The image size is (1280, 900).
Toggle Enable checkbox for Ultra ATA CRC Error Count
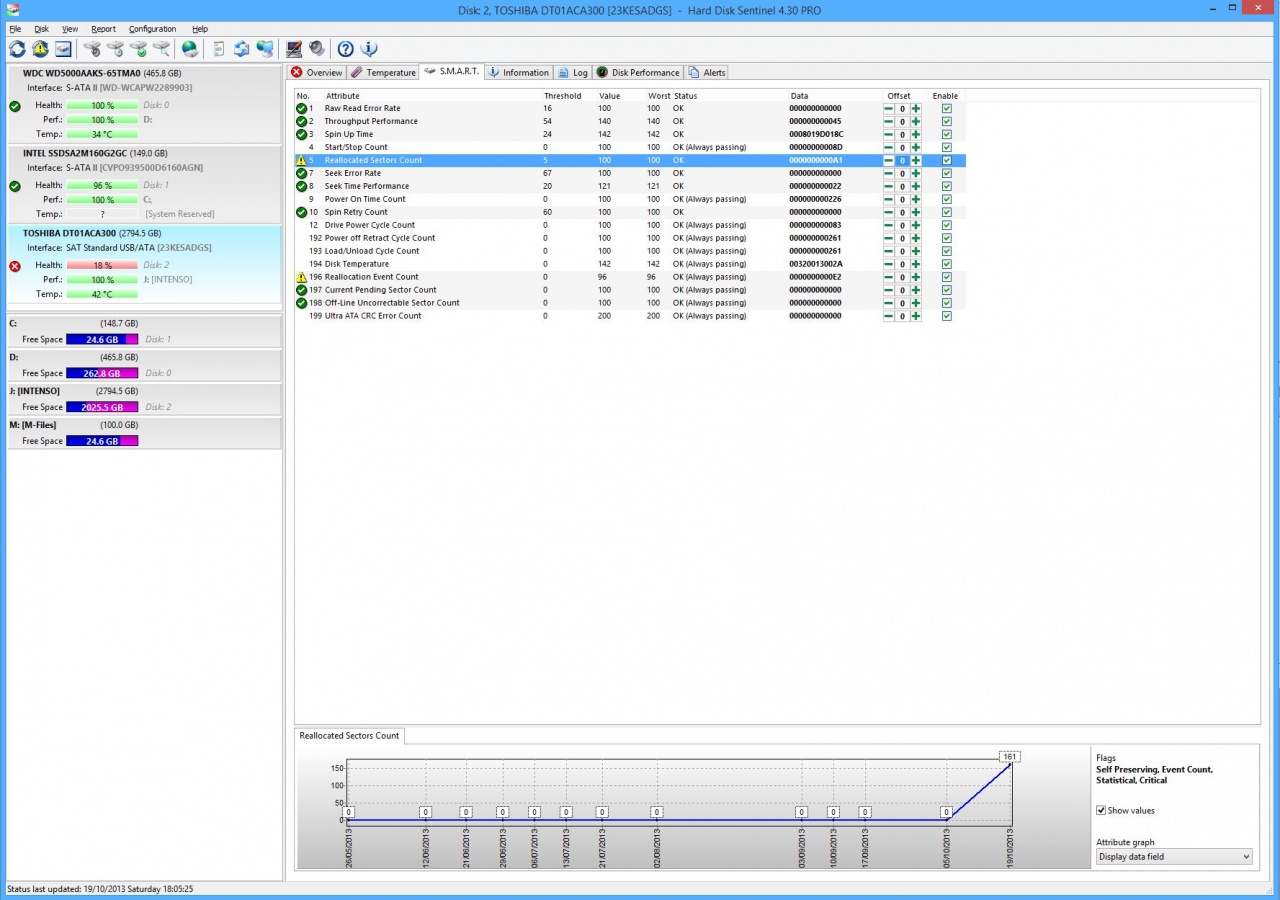point(946,316)
